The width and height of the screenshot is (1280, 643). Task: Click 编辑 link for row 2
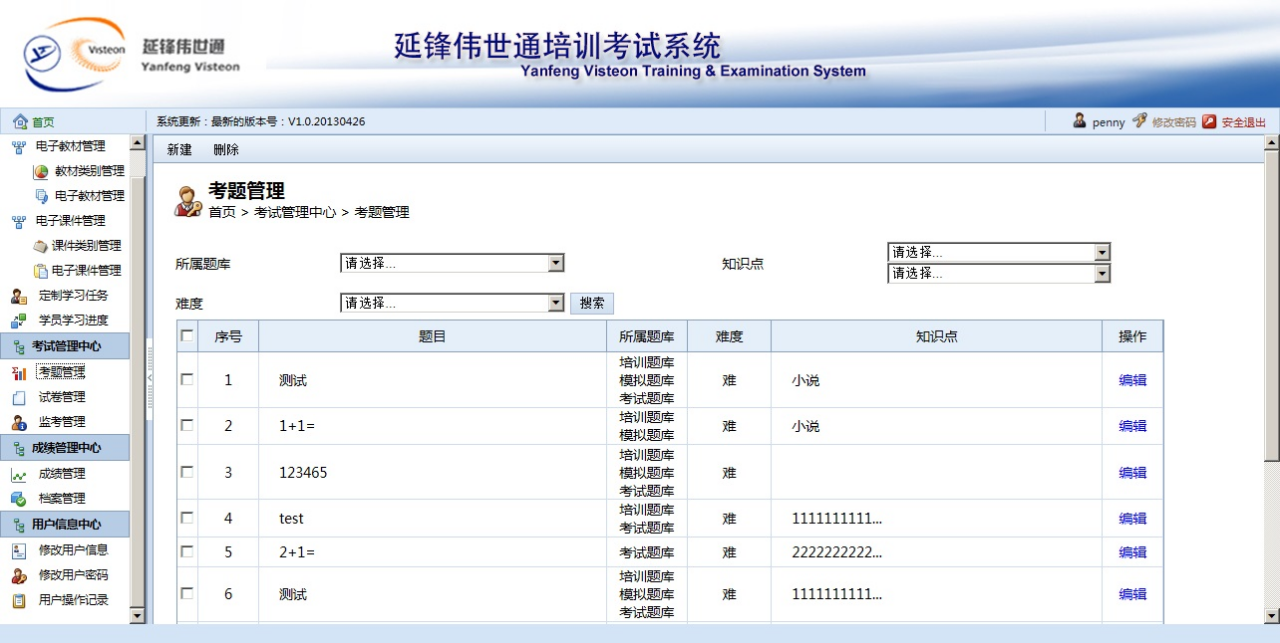1133,426
